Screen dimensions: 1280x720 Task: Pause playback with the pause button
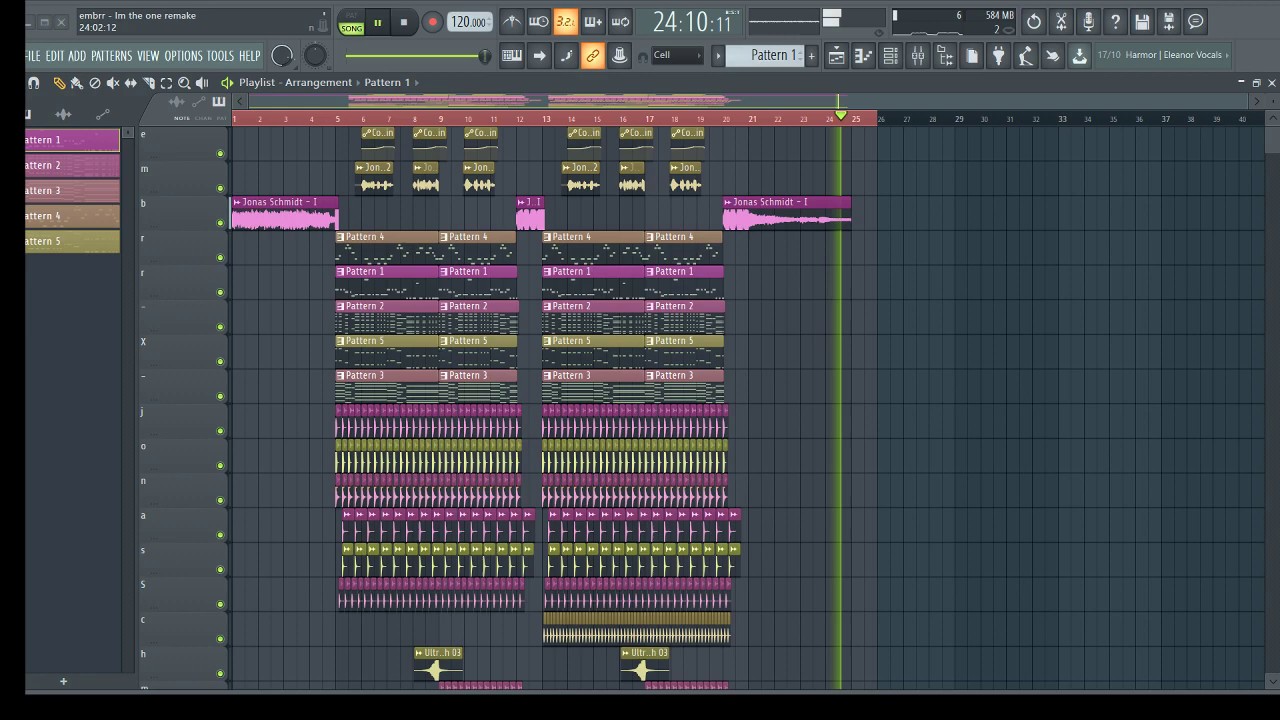(378, 22)
